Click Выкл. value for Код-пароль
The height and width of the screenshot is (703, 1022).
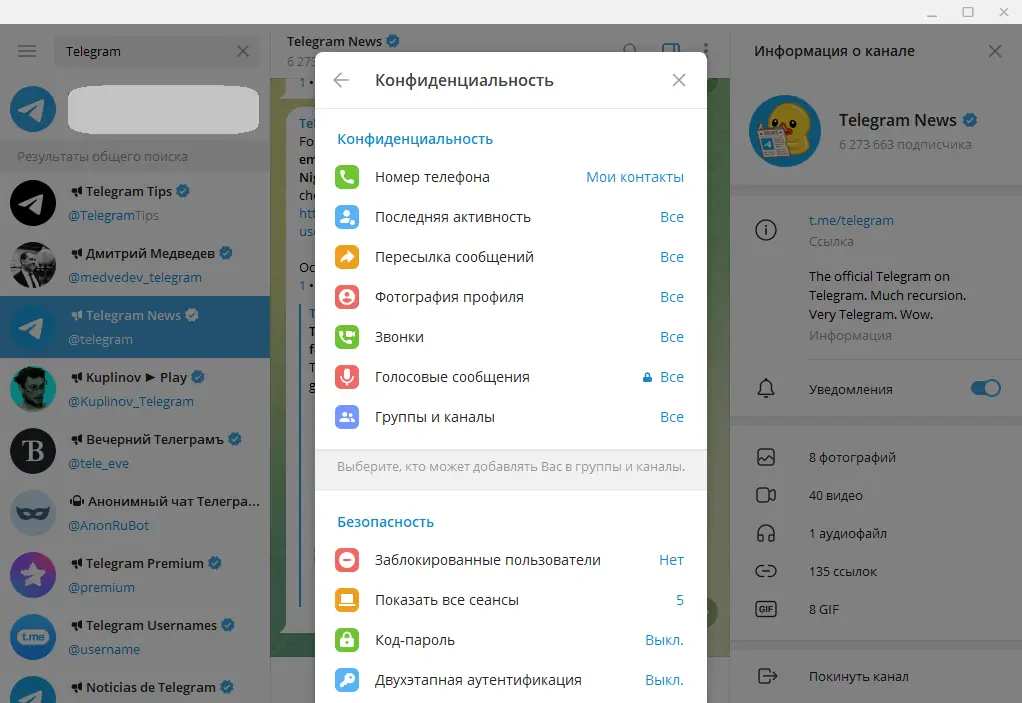(664, 640)
